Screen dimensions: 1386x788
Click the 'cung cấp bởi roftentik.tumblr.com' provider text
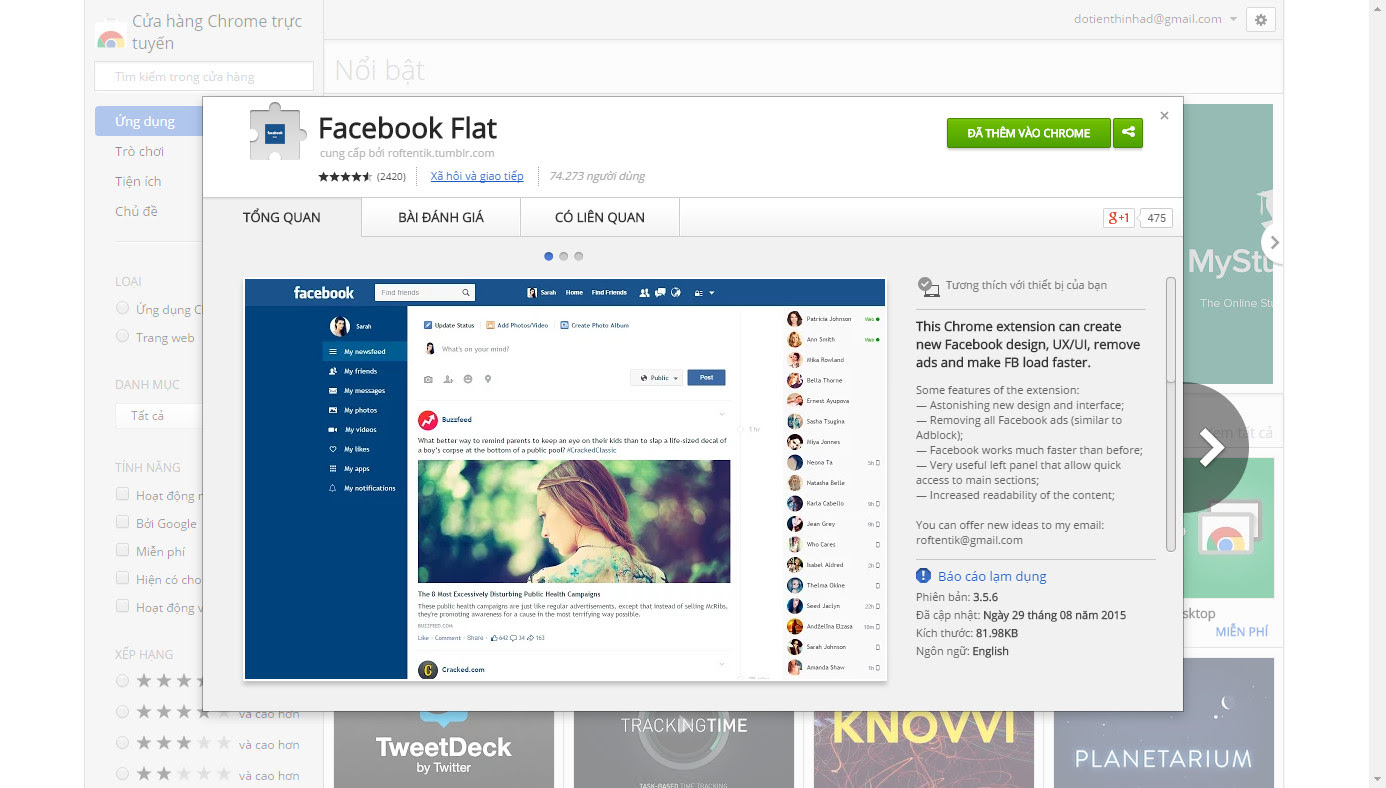[407, 153]
